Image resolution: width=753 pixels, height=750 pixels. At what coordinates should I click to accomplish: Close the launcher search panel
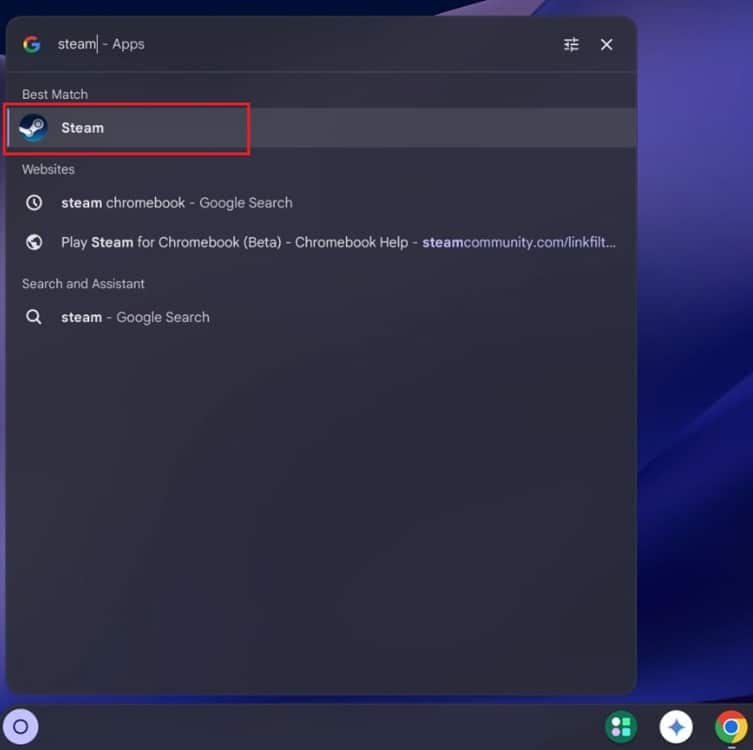607,45
